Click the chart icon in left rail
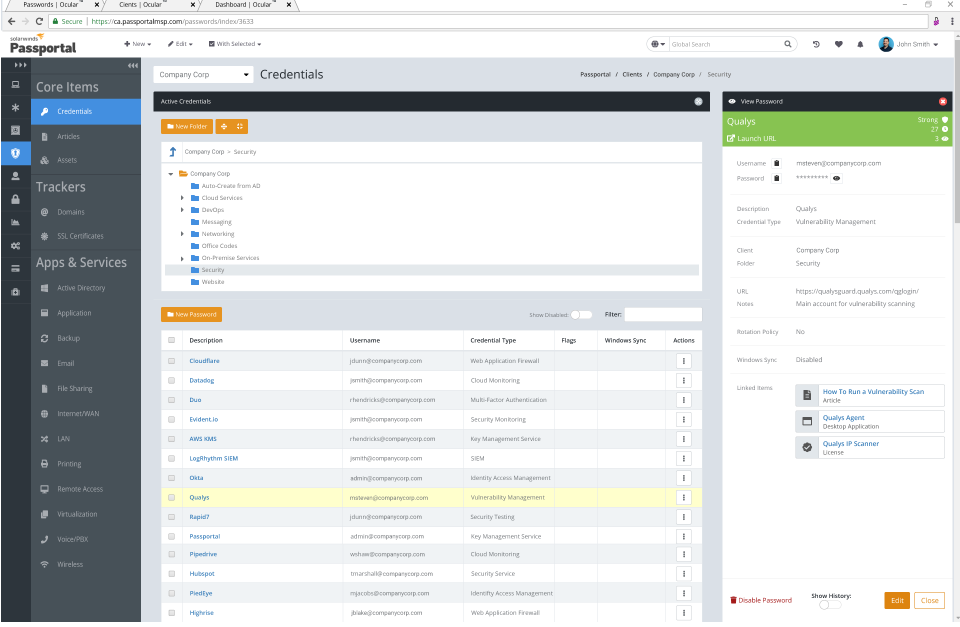The image size is (960, 627). tap(15, 222)
